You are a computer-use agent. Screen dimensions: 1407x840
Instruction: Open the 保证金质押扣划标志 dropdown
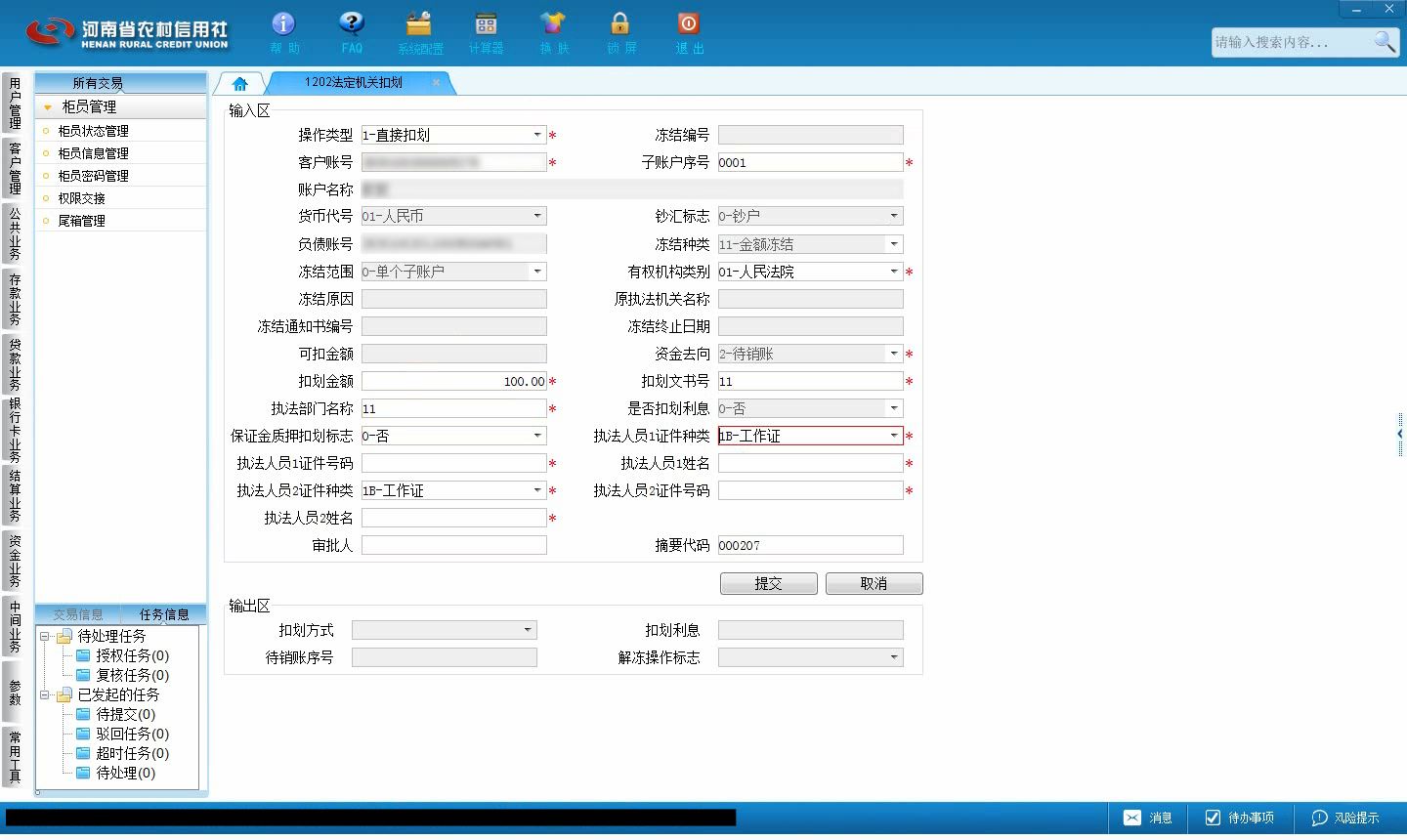point(537,436)
